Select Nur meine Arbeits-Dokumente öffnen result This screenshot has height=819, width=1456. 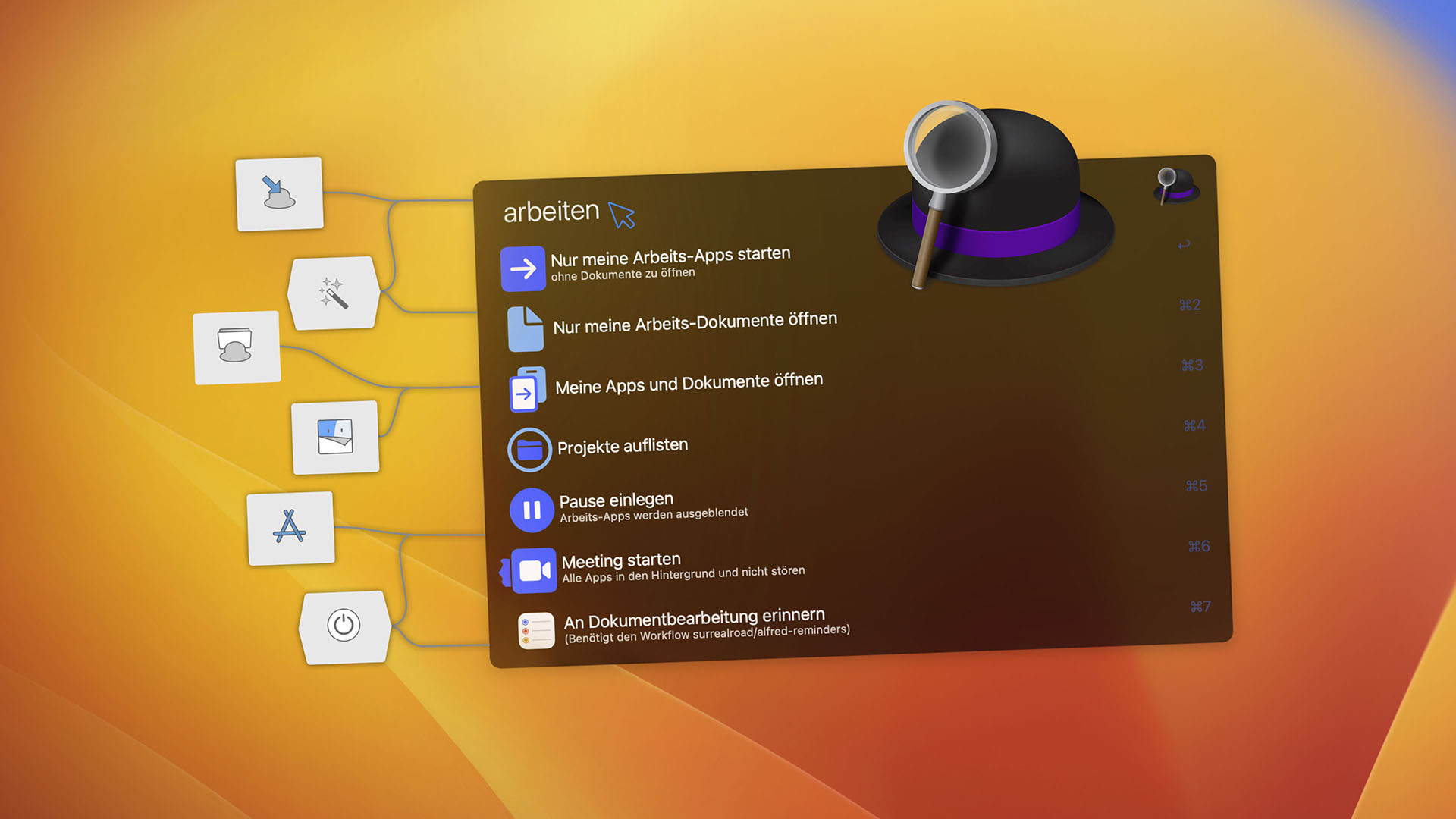695,322
